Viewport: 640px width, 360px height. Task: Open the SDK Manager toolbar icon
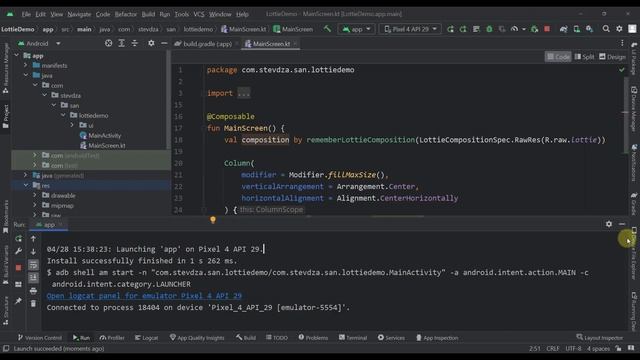coord(589,29)
